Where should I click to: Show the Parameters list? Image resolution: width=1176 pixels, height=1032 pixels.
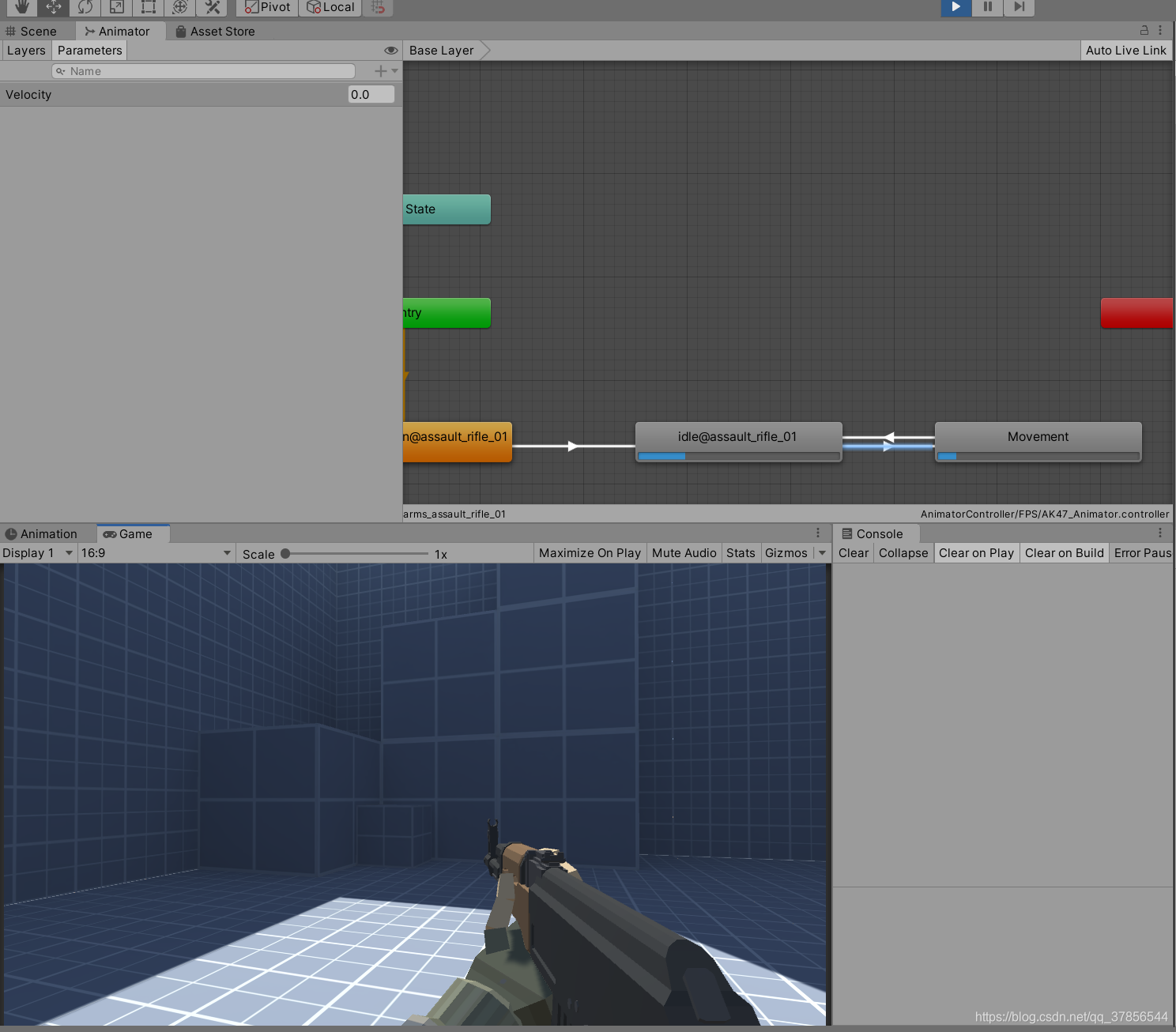click(x=89, y=51)
